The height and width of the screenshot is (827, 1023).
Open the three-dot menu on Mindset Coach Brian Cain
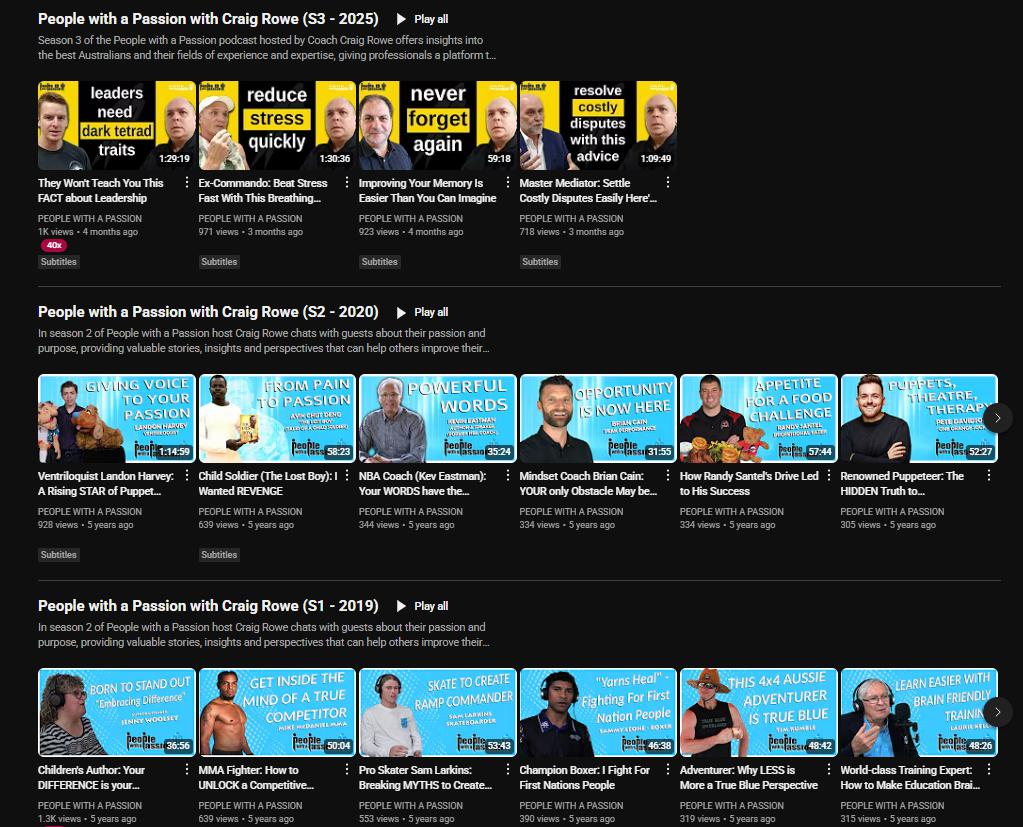pos(668,475)
